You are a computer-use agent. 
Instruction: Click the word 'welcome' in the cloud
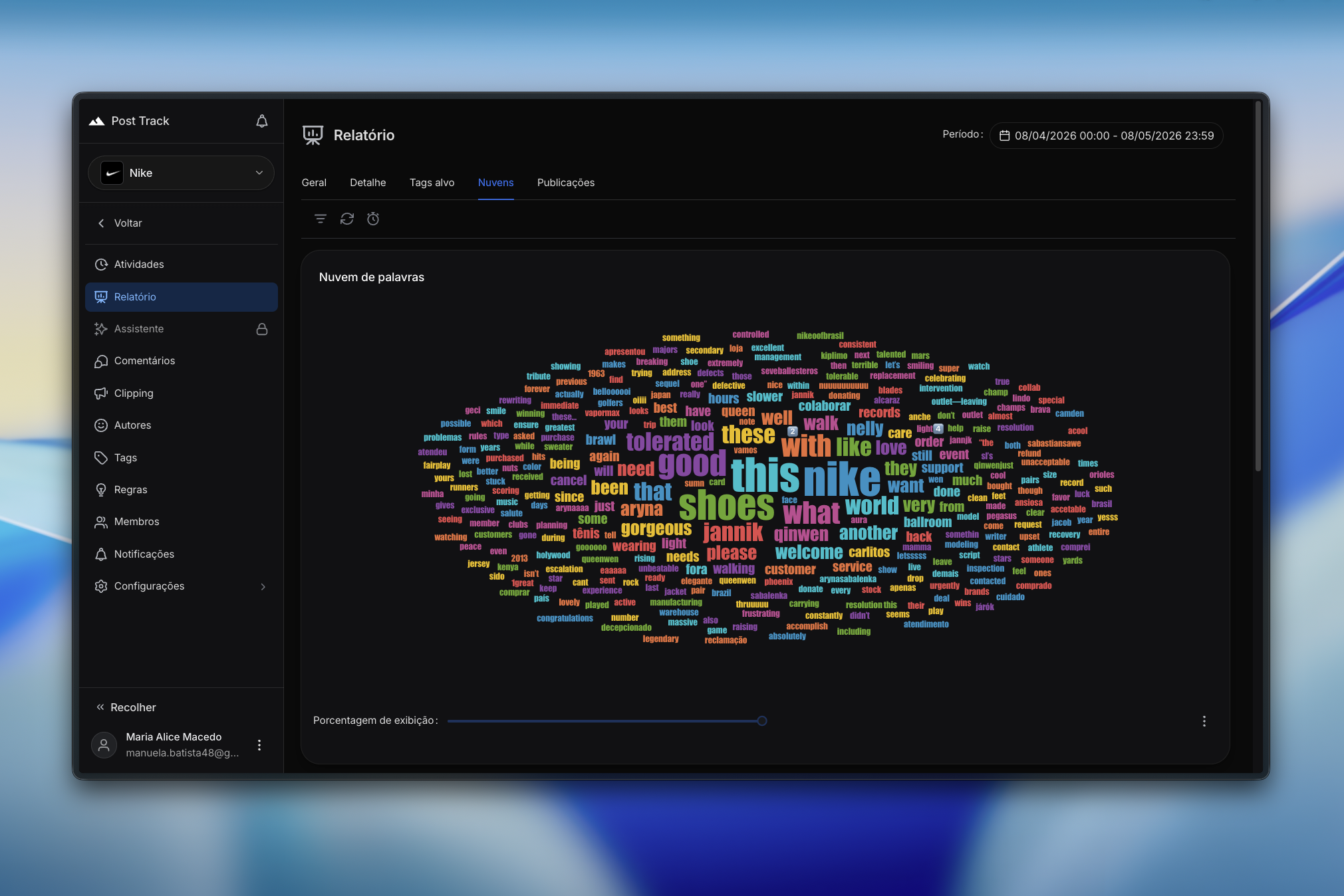coord(809,552)
